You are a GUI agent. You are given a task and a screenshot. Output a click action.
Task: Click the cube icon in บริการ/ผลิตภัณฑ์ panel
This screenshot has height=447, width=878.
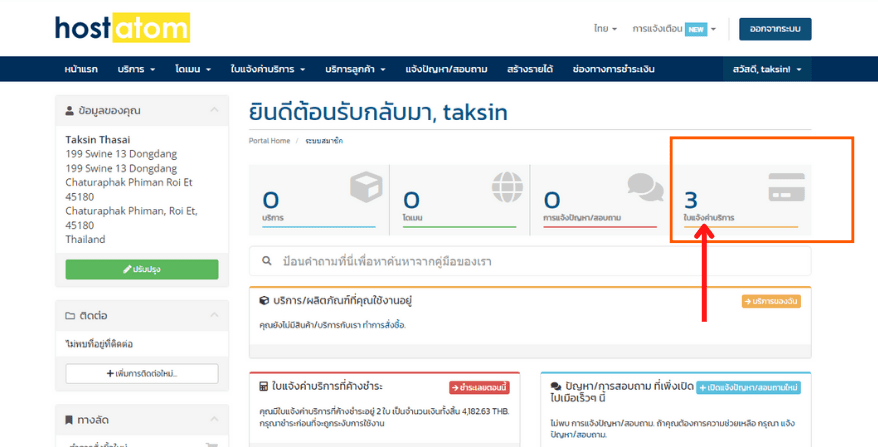tap(264, 301)
